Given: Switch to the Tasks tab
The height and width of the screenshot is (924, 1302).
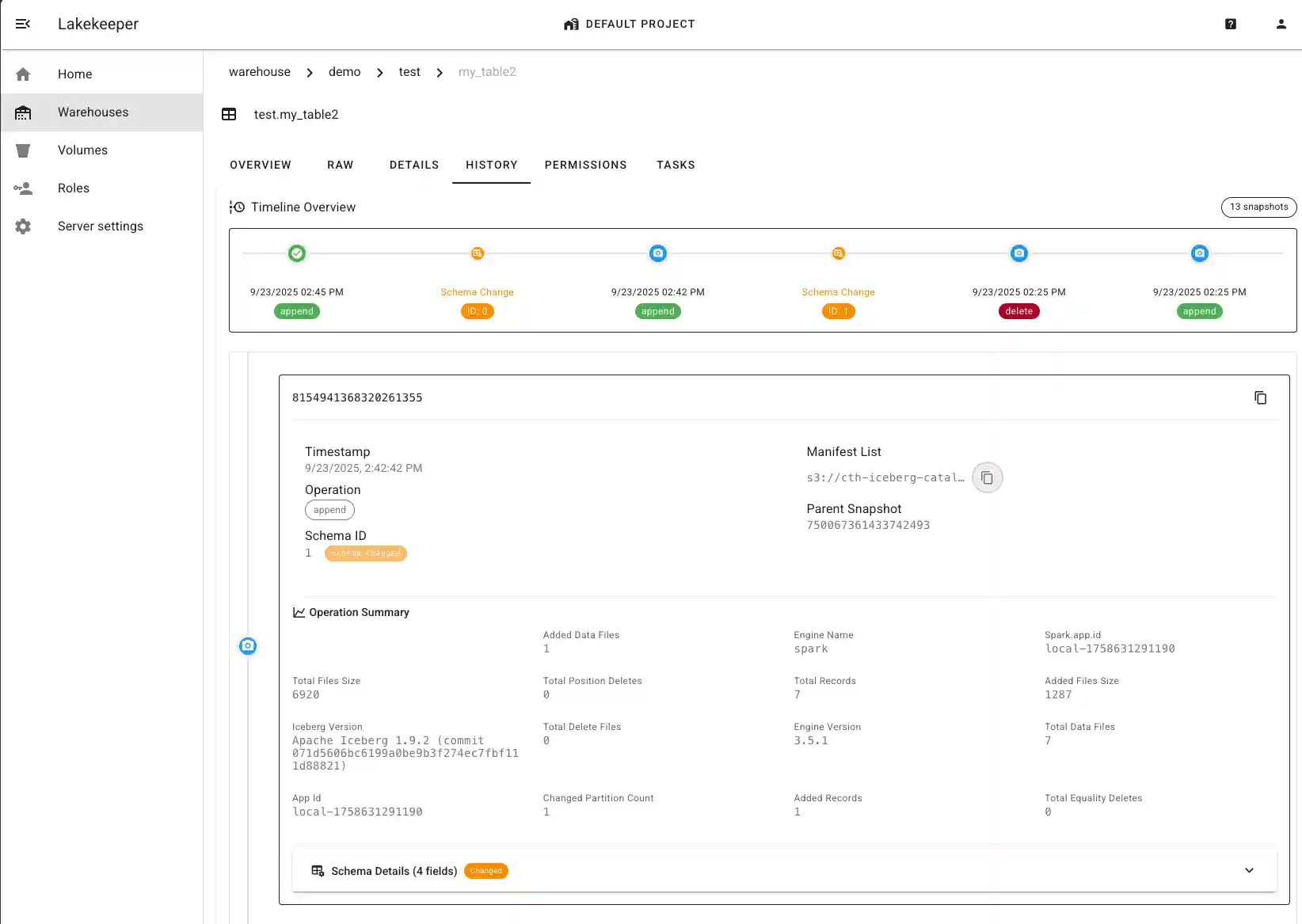Looking at the screenshot, I should 675,165.
